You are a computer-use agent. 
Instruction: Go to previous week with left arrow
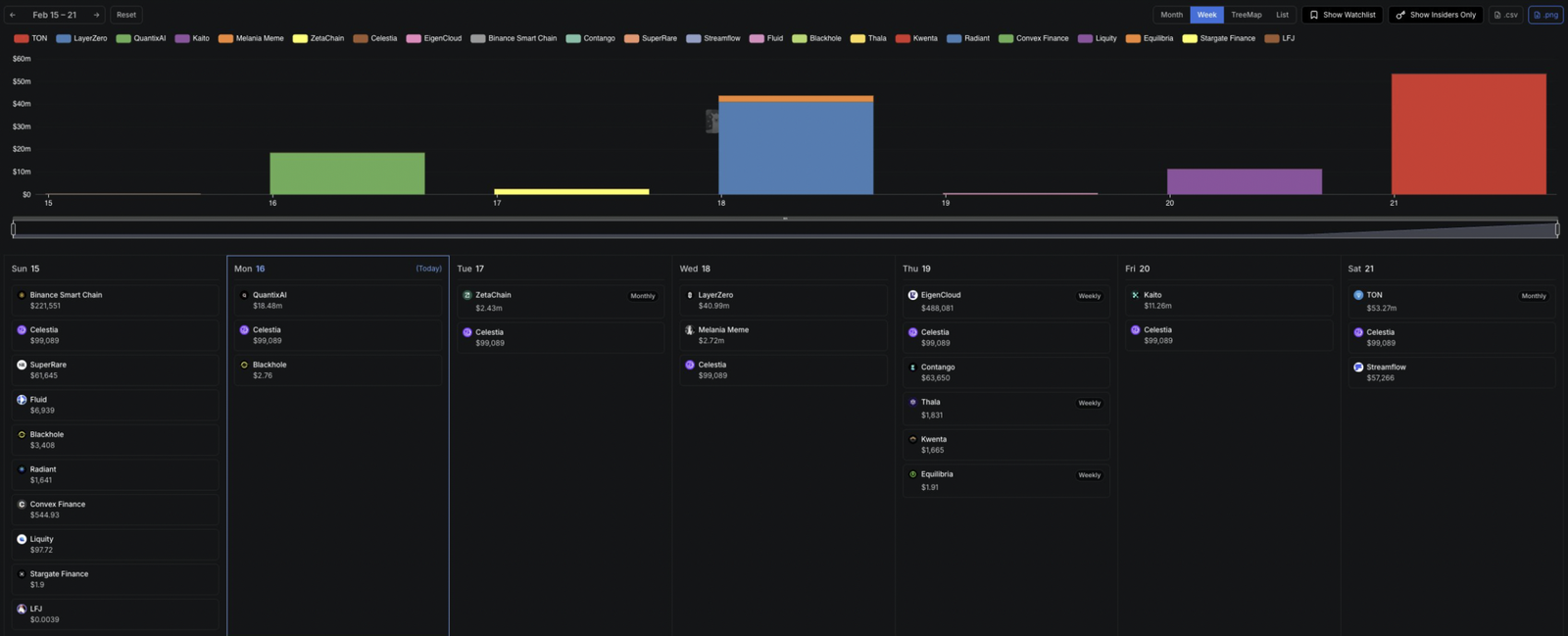13,15
